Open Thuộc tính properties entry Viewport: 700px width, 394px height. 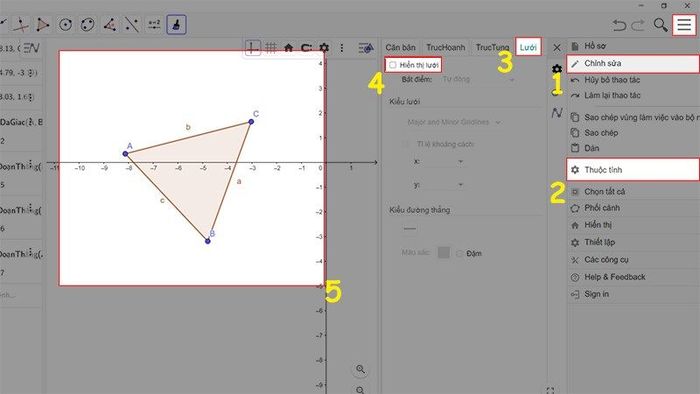click(633, 170)
